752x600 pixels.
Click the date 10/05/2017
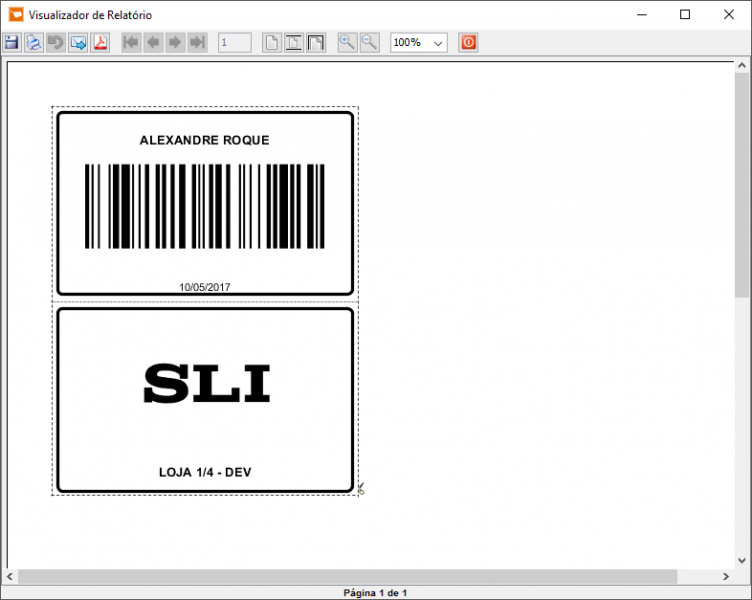coord(205,287)
